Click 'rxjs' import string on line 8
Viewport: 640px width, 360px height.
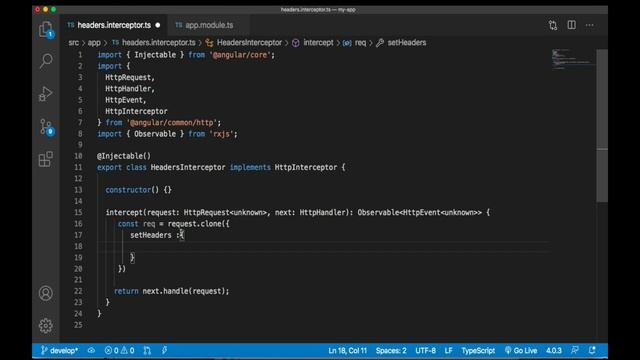[222, 134]
